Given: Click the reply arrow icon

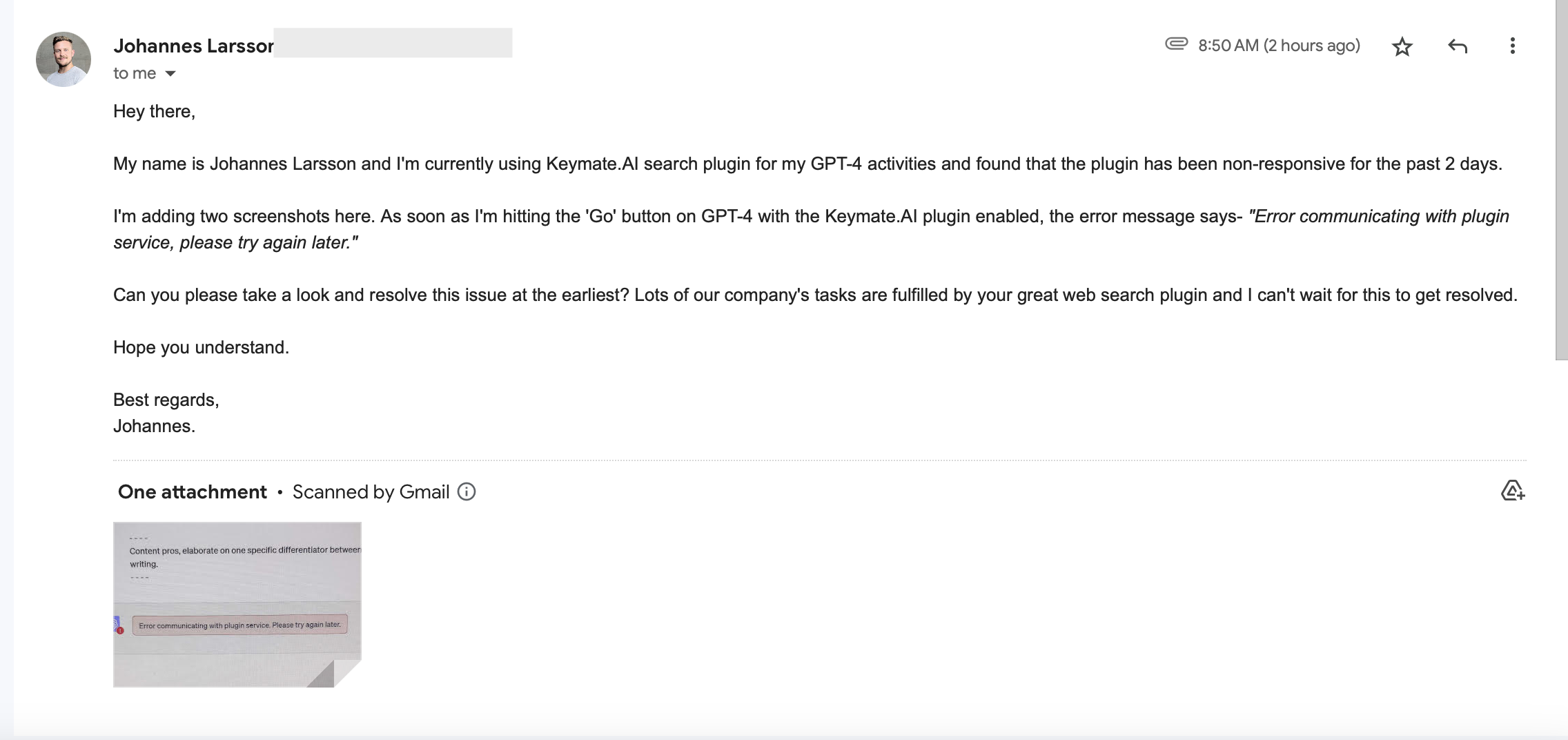Looking at the screenshot, I should pos(1457,46).
